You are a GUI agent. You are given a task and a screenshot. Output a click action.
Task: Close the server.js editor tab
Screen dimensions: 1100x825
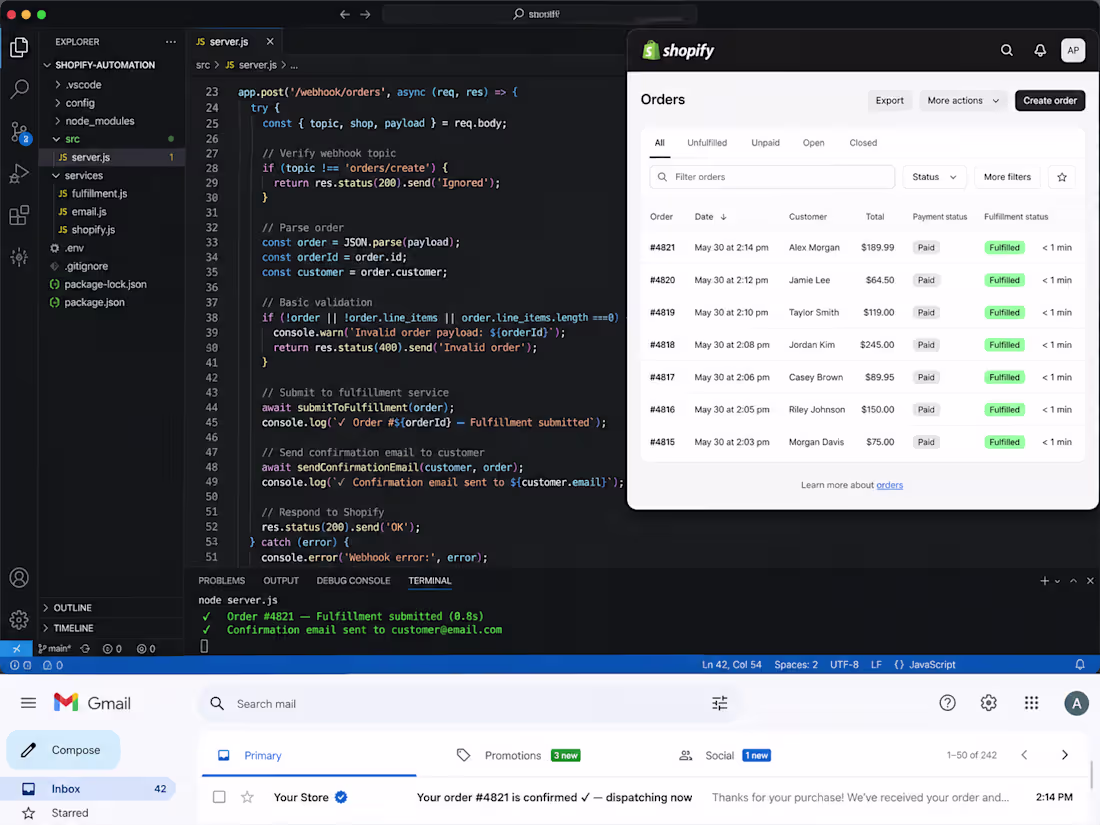pos(270,42)
